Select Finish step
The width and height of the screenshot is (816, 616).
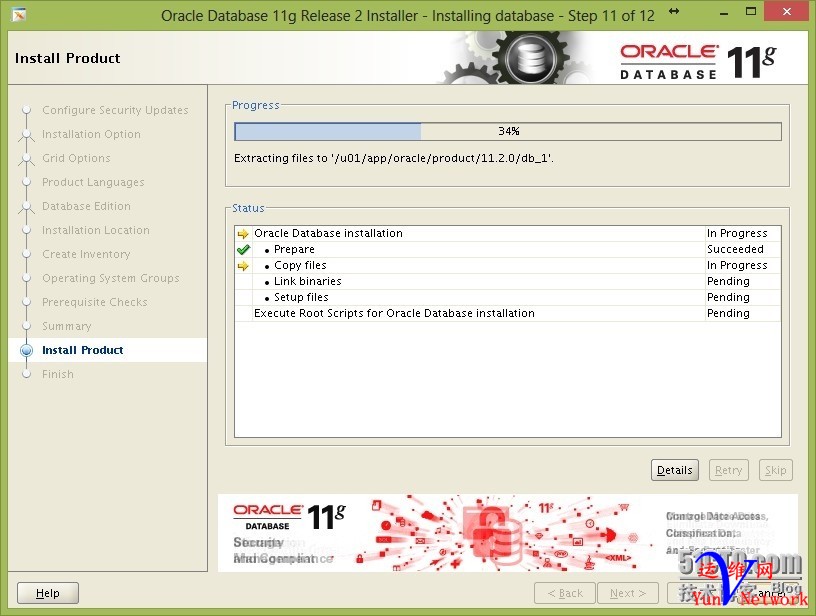coord(58,374)
